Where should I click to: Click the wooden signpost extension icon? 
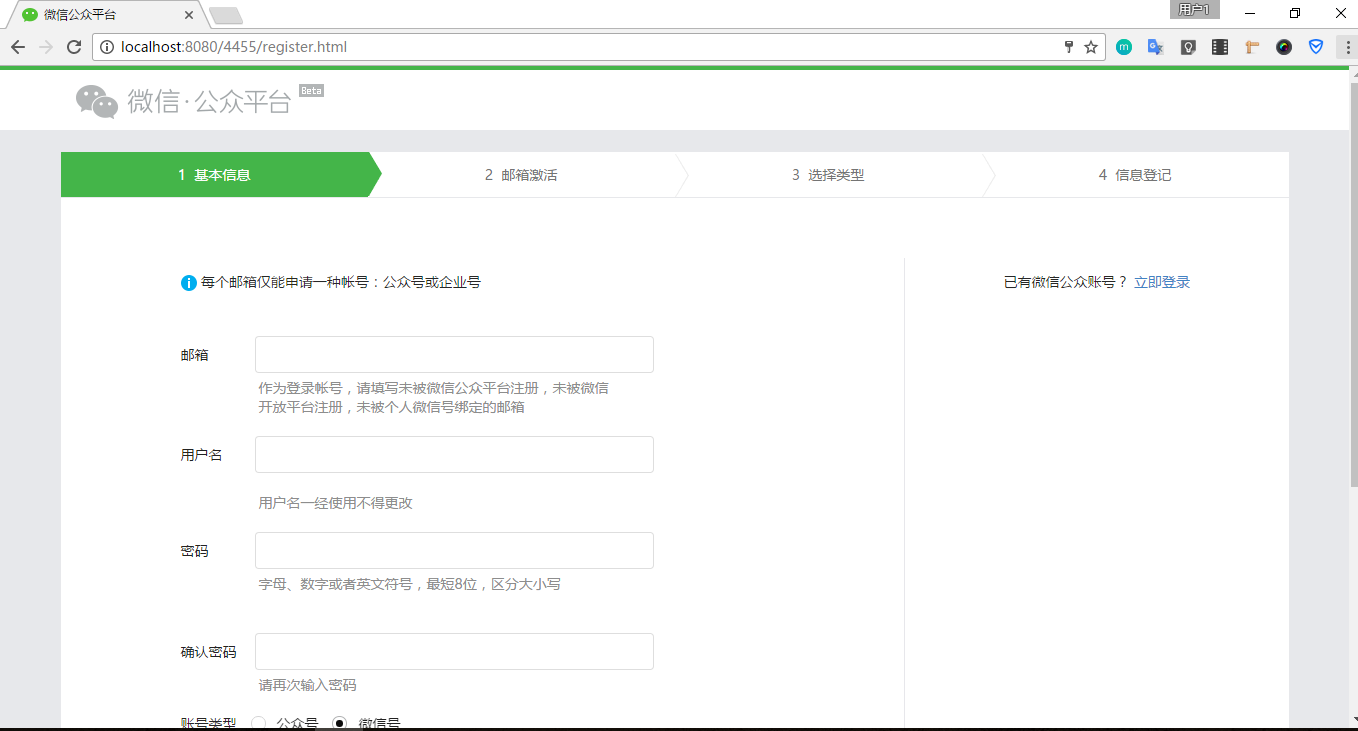click(1252, 47)
